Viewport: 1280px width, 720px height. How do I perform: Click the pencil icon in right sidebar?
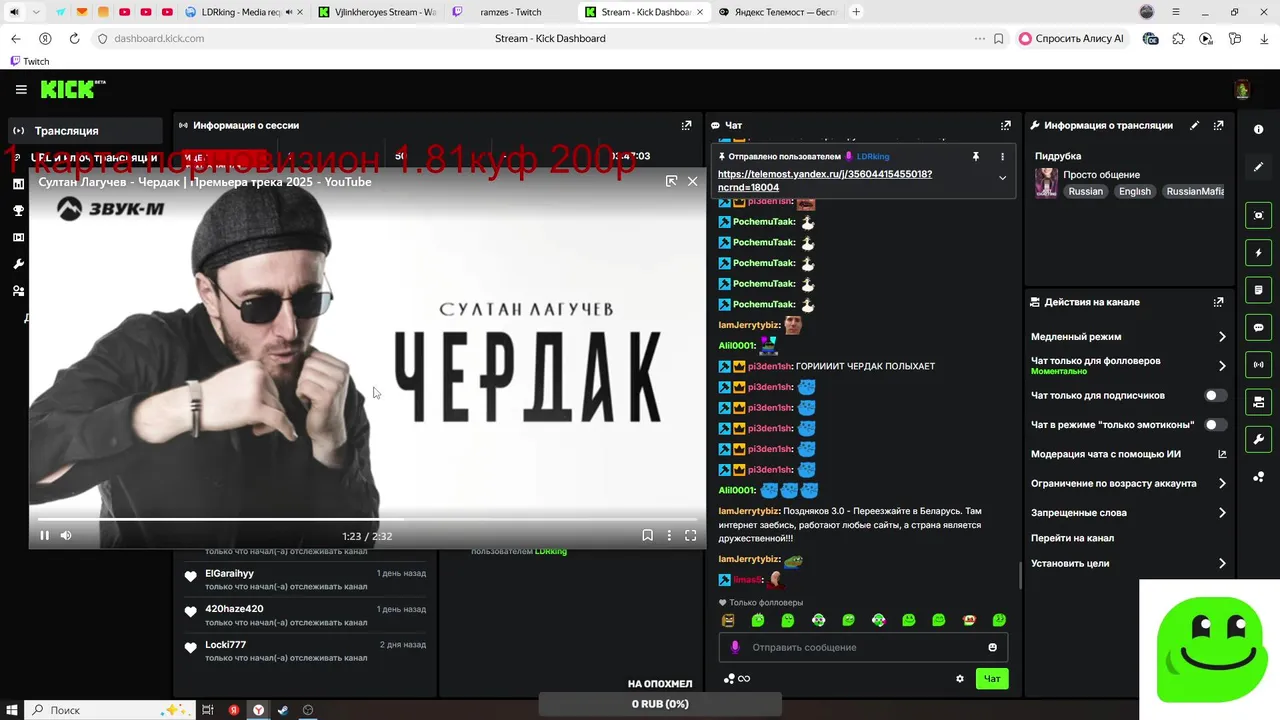pos(1258,167)
